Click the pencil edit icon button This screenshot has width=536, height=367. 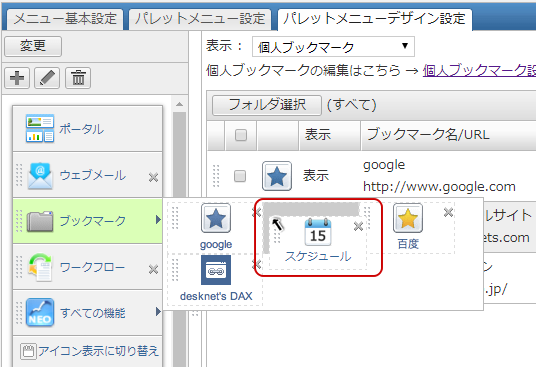point(47,78)
